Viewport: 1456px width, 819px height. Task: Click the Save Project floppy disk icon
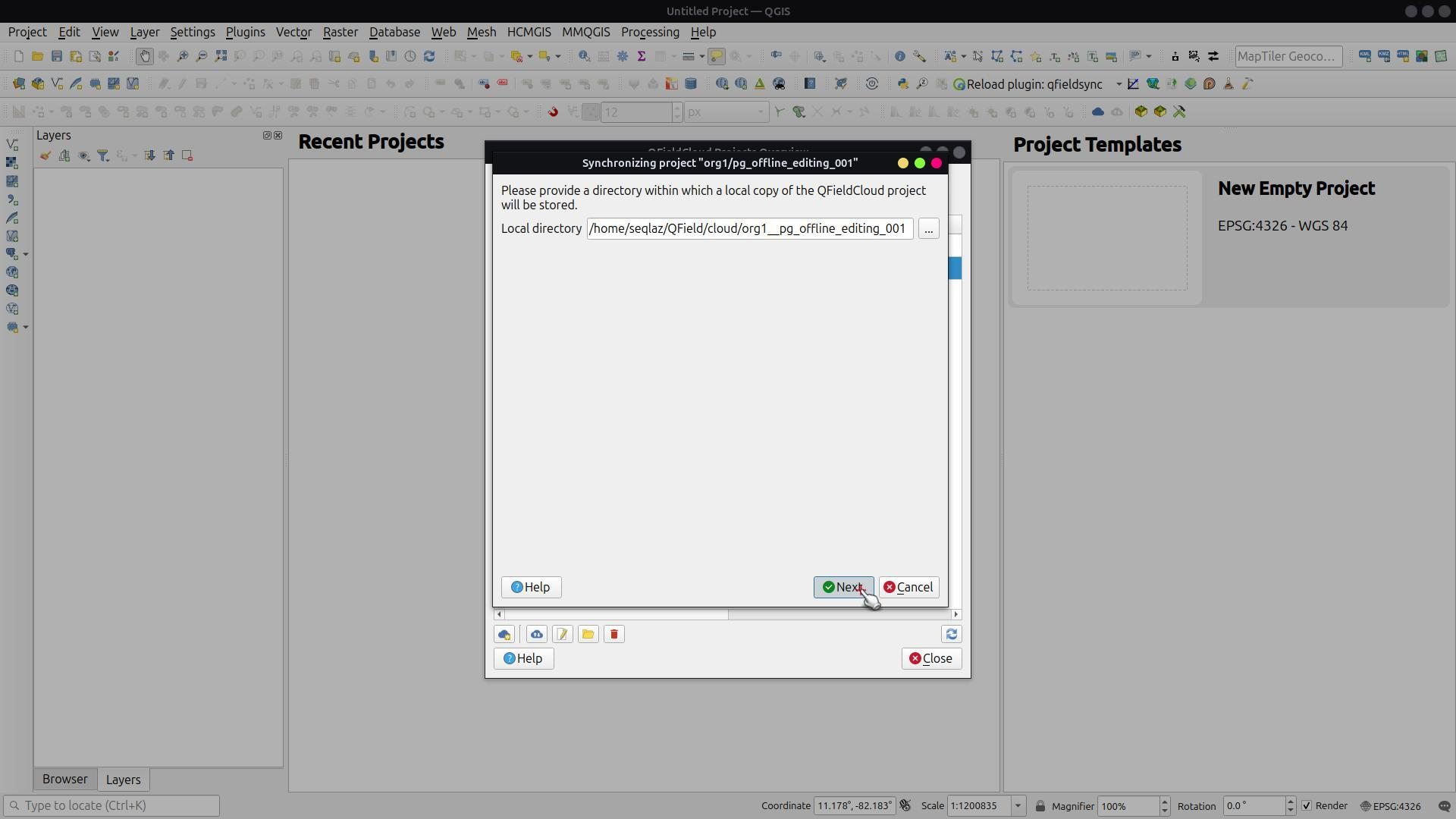coord(56,56)
